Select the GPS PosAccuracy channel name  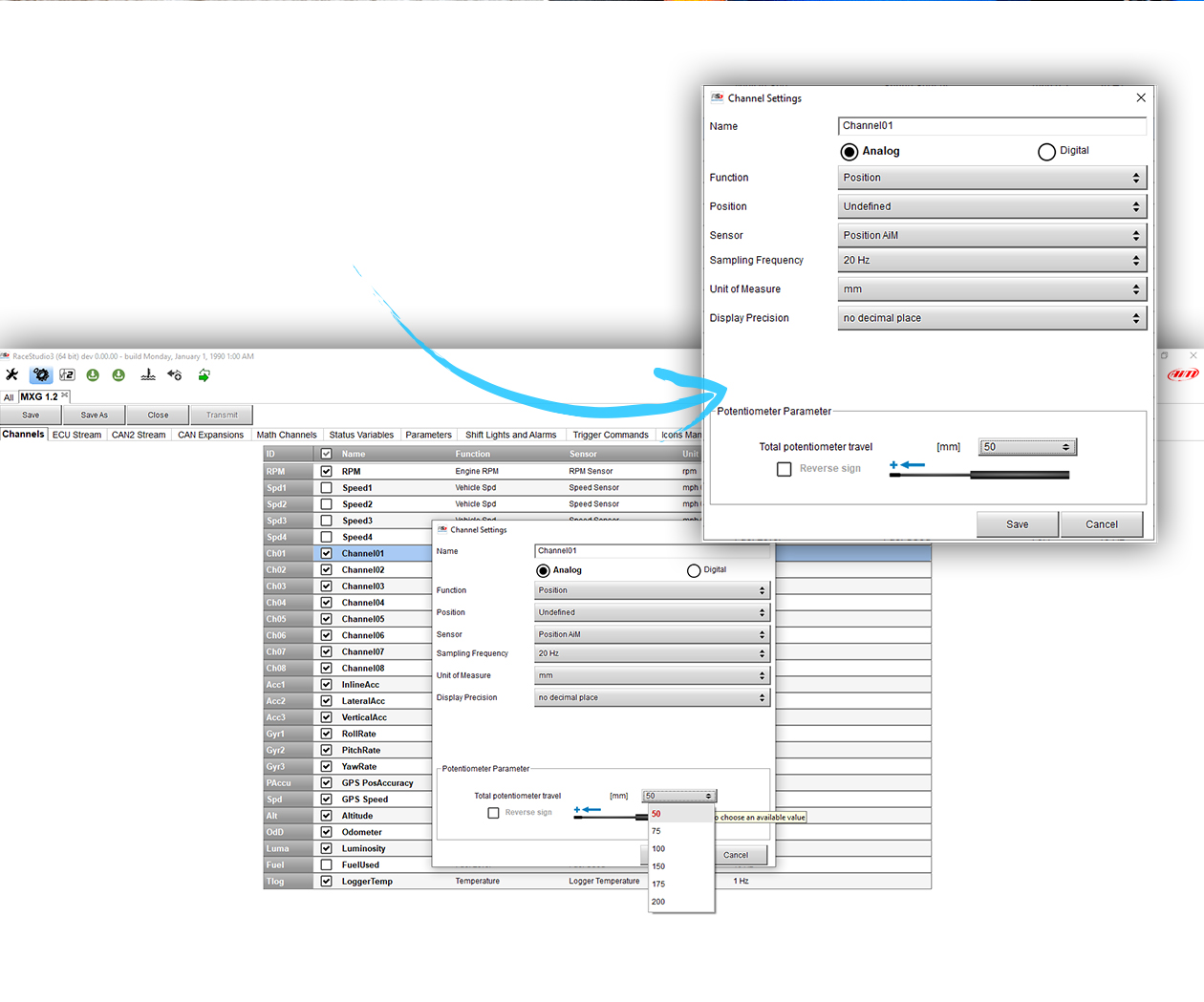click(377, 783)
